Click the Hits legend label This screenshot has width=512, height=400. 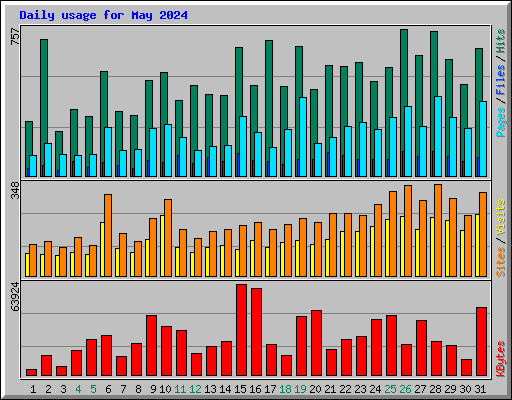501,41
